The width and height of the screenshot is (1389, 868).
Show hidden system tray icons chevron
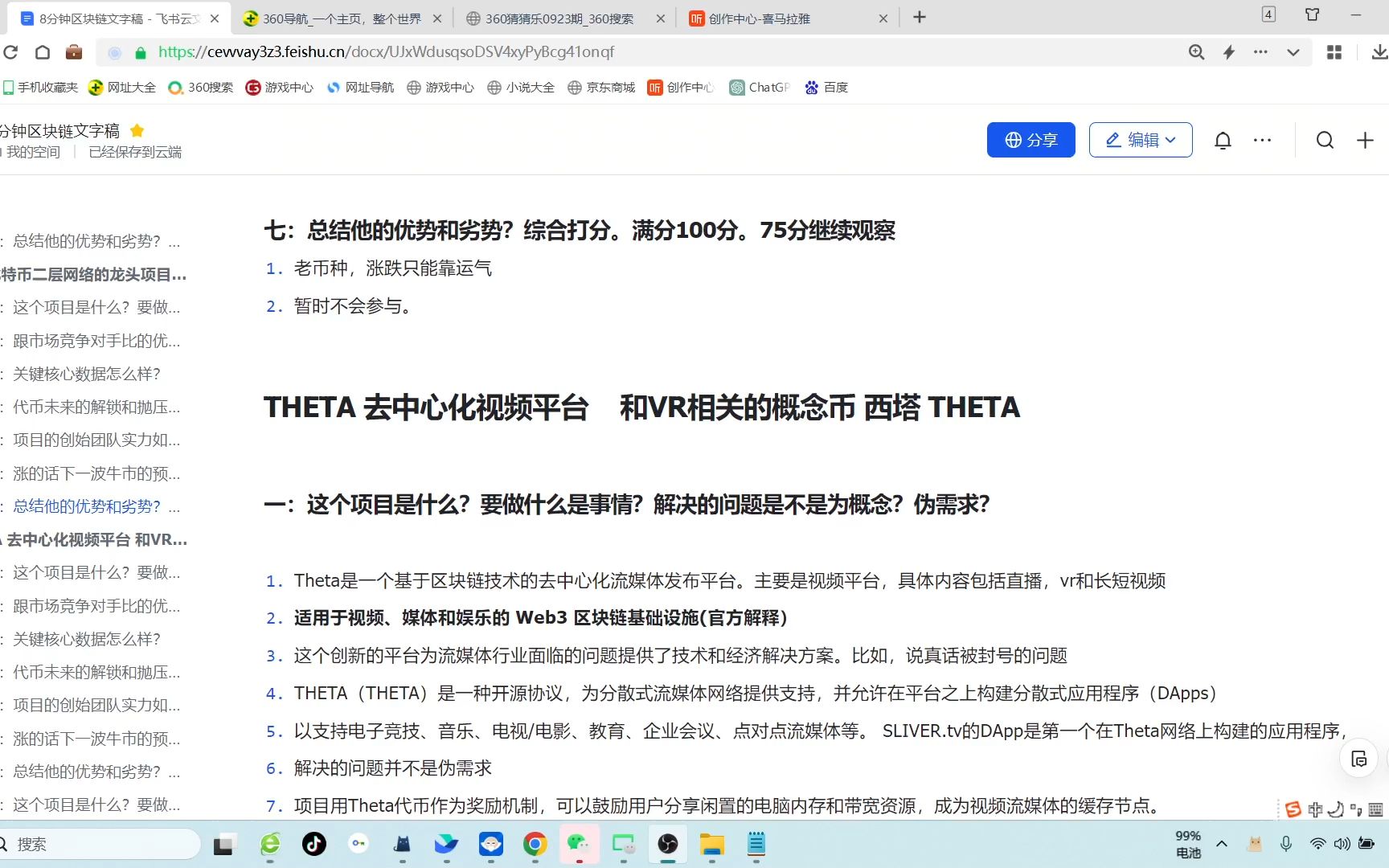pos(1222,844)
